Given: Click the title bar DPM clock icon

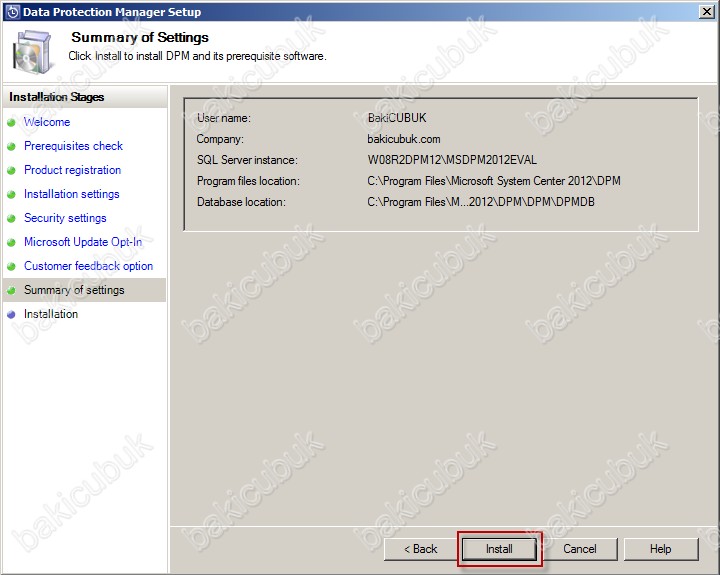Looking at the screenshot, I should pos(13,12).
